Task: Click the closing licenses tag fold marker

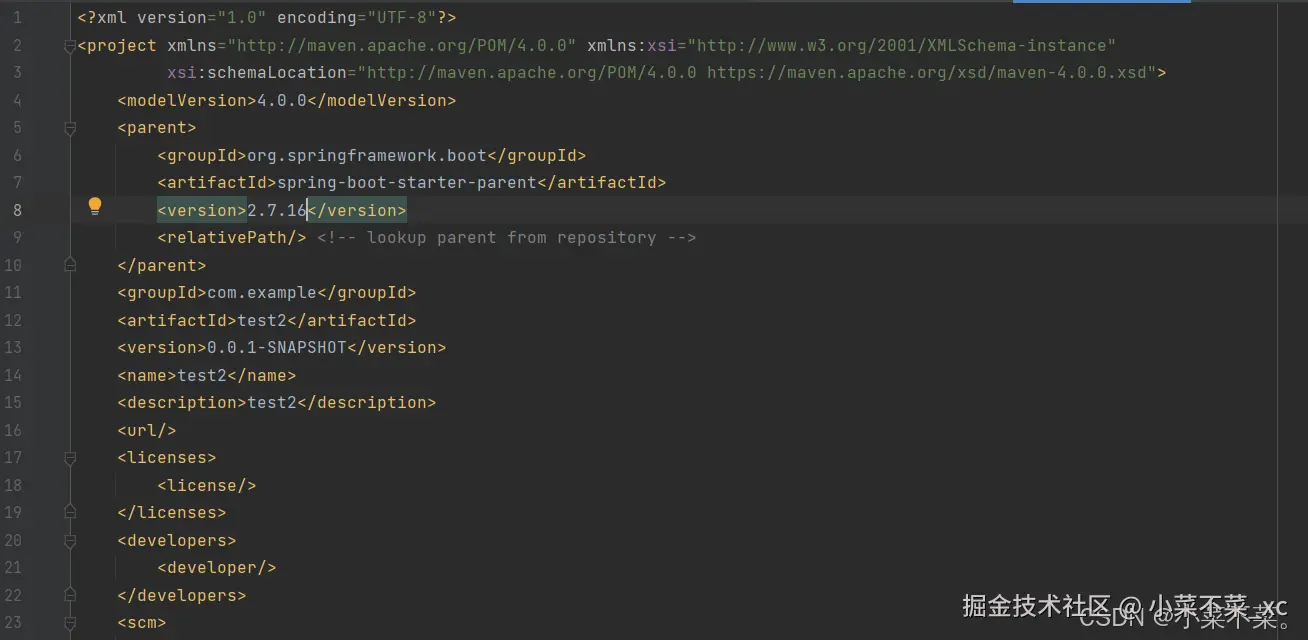Action: tap(69, 512)
